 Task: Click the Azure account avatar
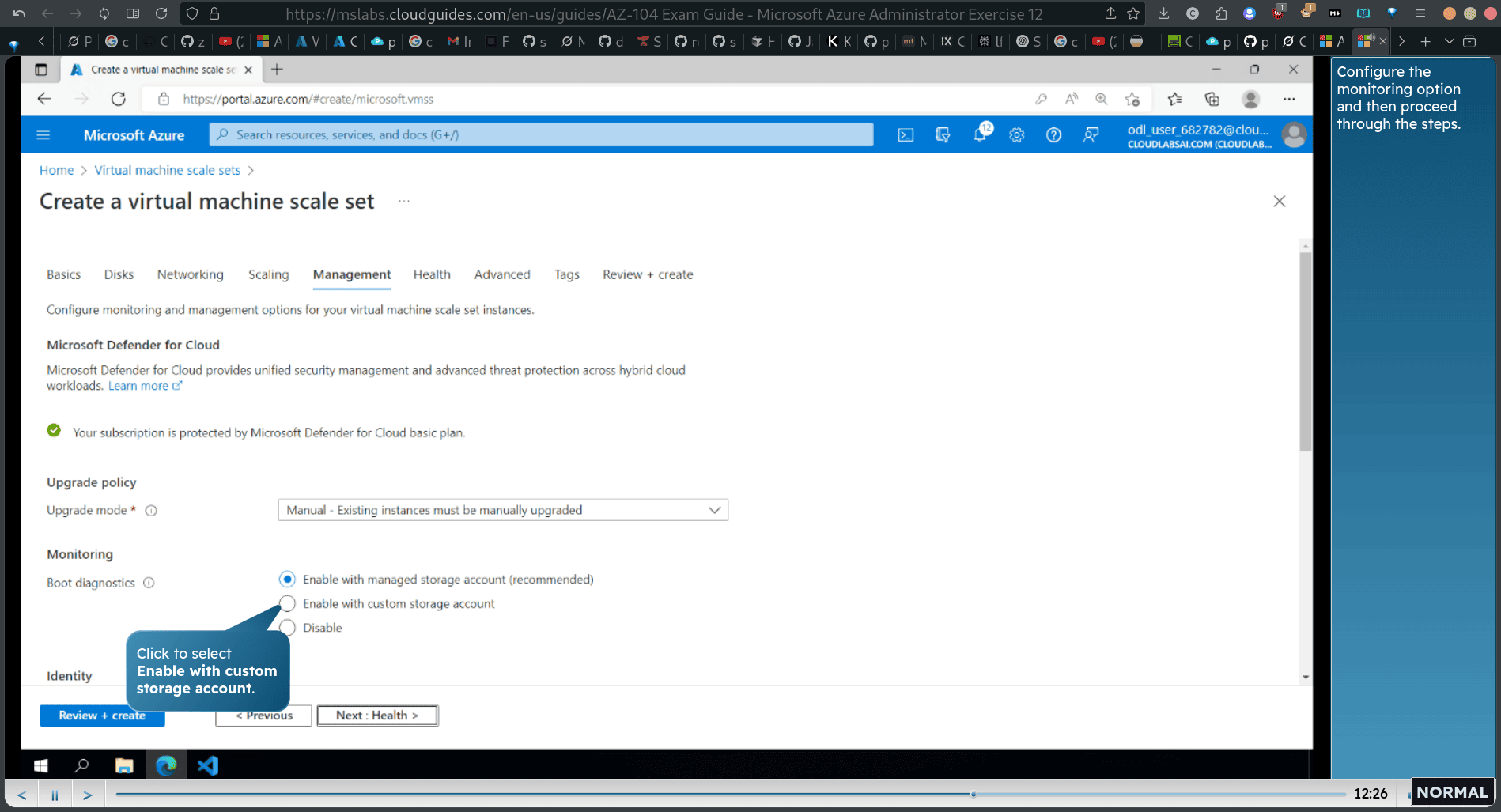[x=1294, y=135]
